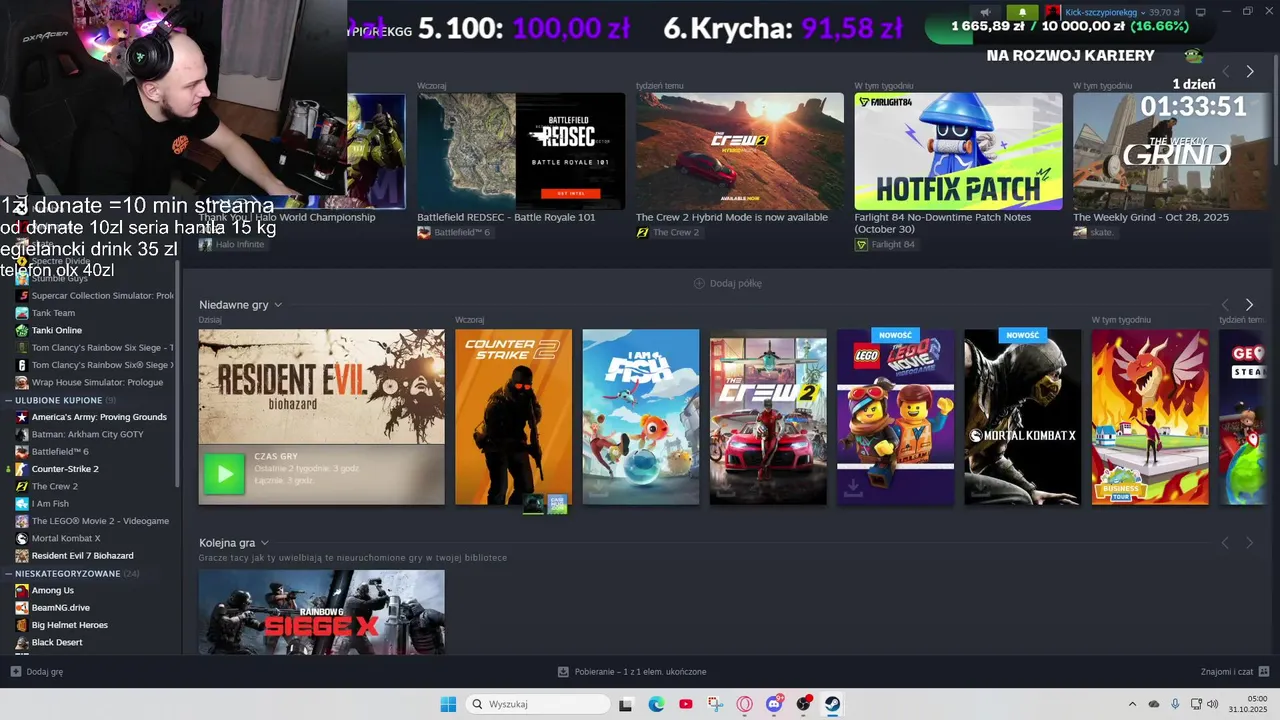This screenshot has height=720, width=1280.
Task: Open Discord from the taskbar
Action: [774, 704]
